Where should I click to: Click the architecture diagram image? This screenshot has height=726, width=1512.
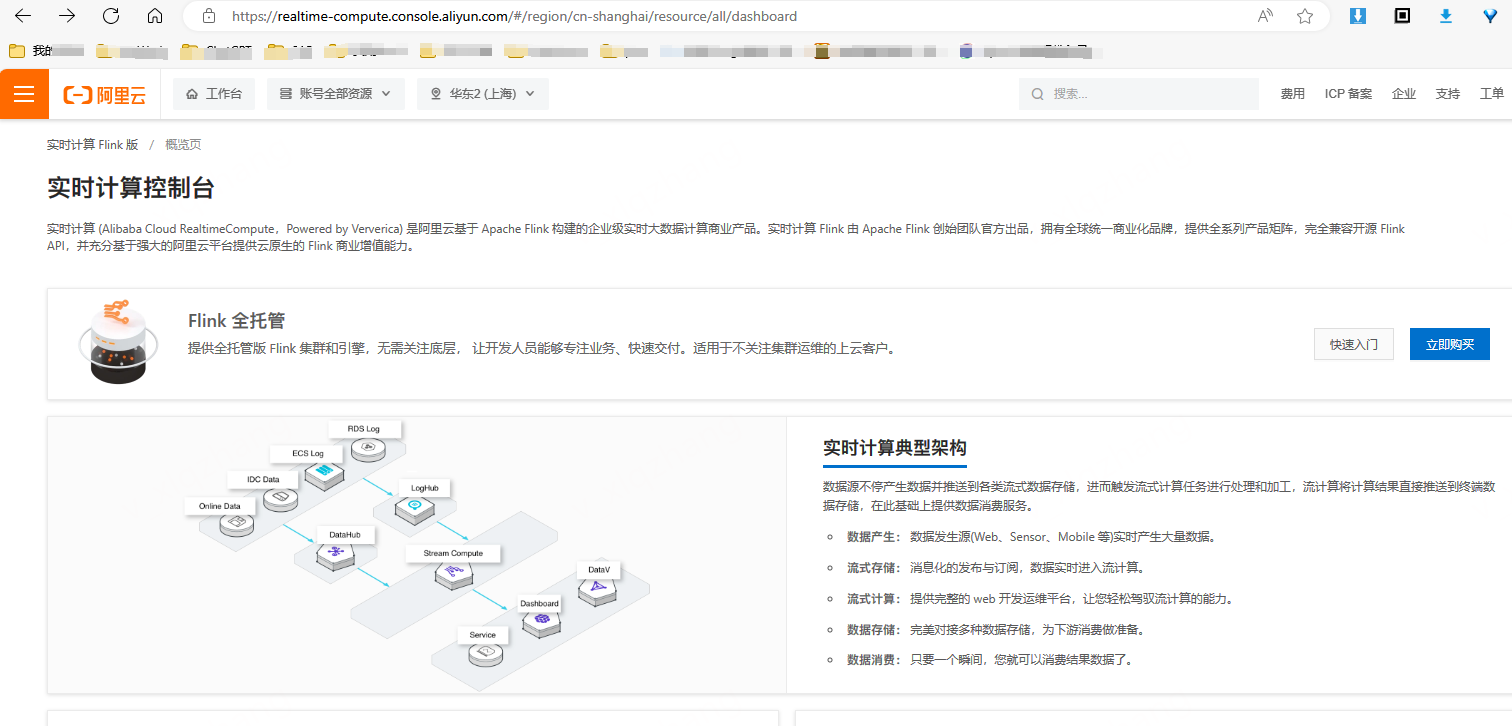click(x=417, y=555)
